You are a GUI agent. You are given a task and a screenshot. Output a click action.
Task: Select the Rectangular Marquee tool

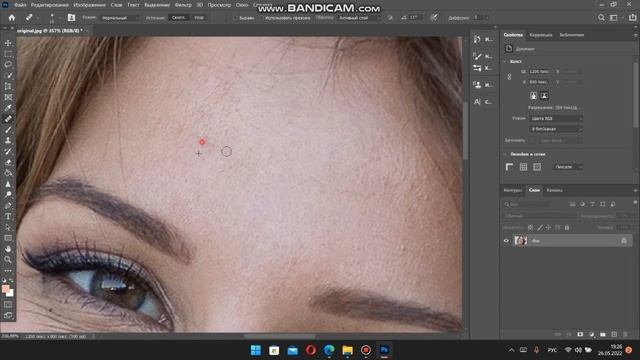8,54
